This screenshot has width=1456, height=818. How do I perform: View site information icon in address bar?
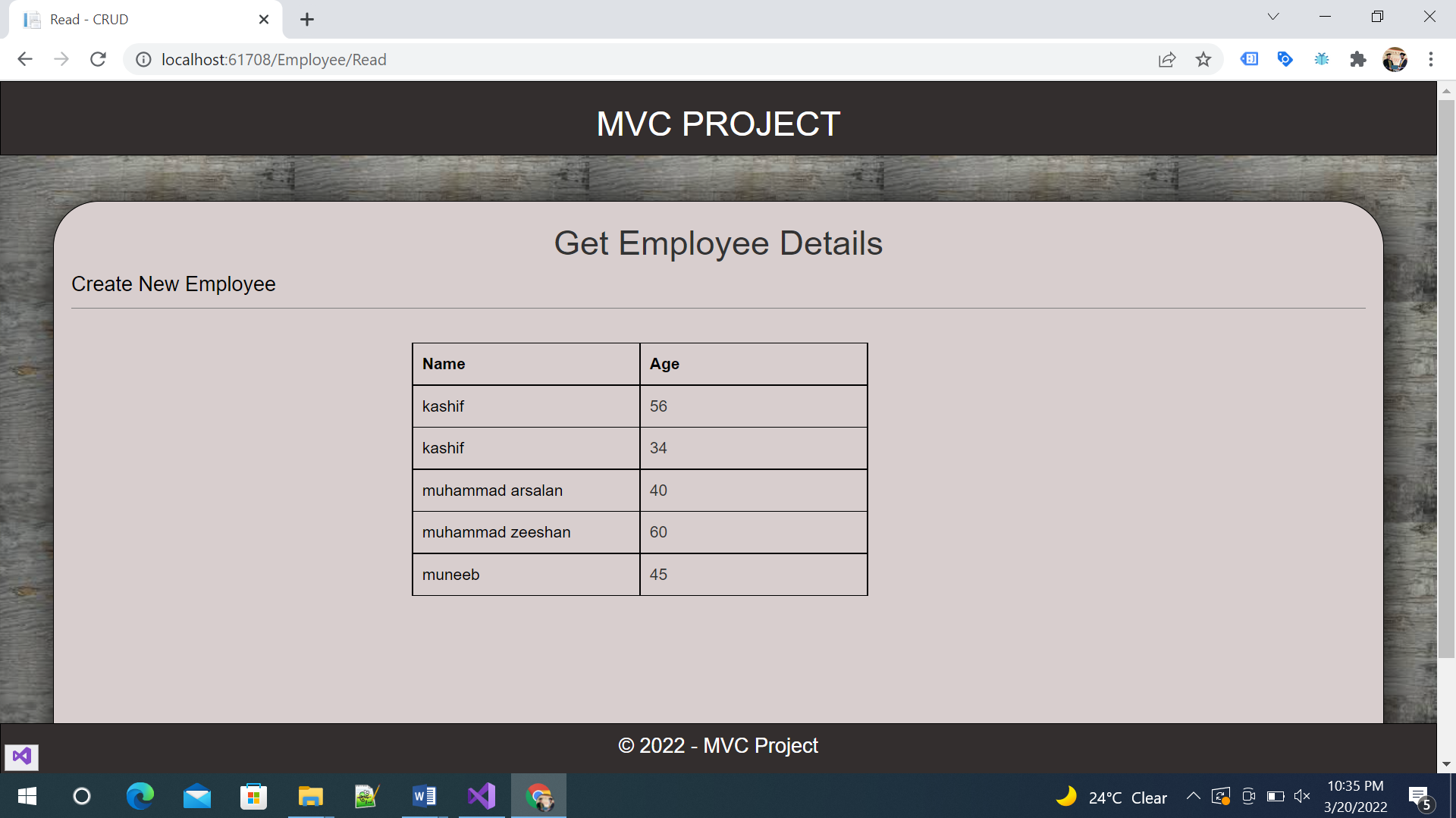click(x=143, y=59)
